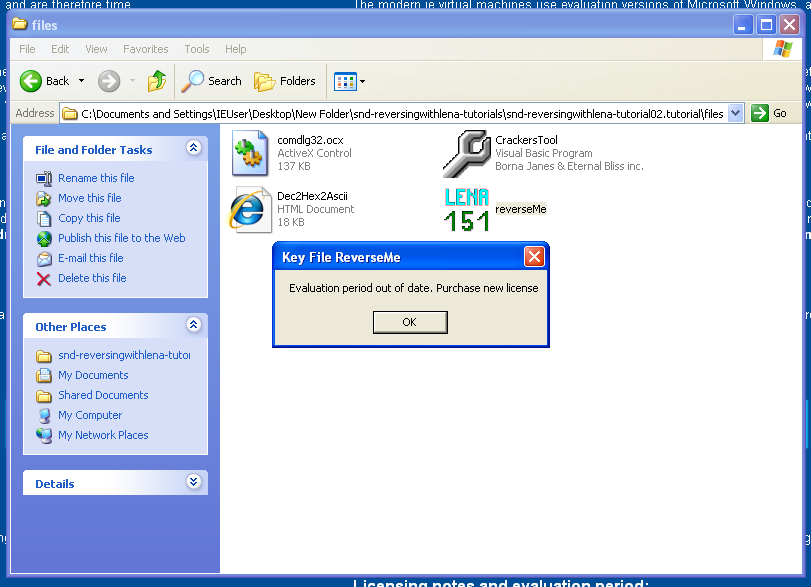811x587 pixels.
Task: Collapse the File and Folder Tasks panel
Action: pos(193,148)
